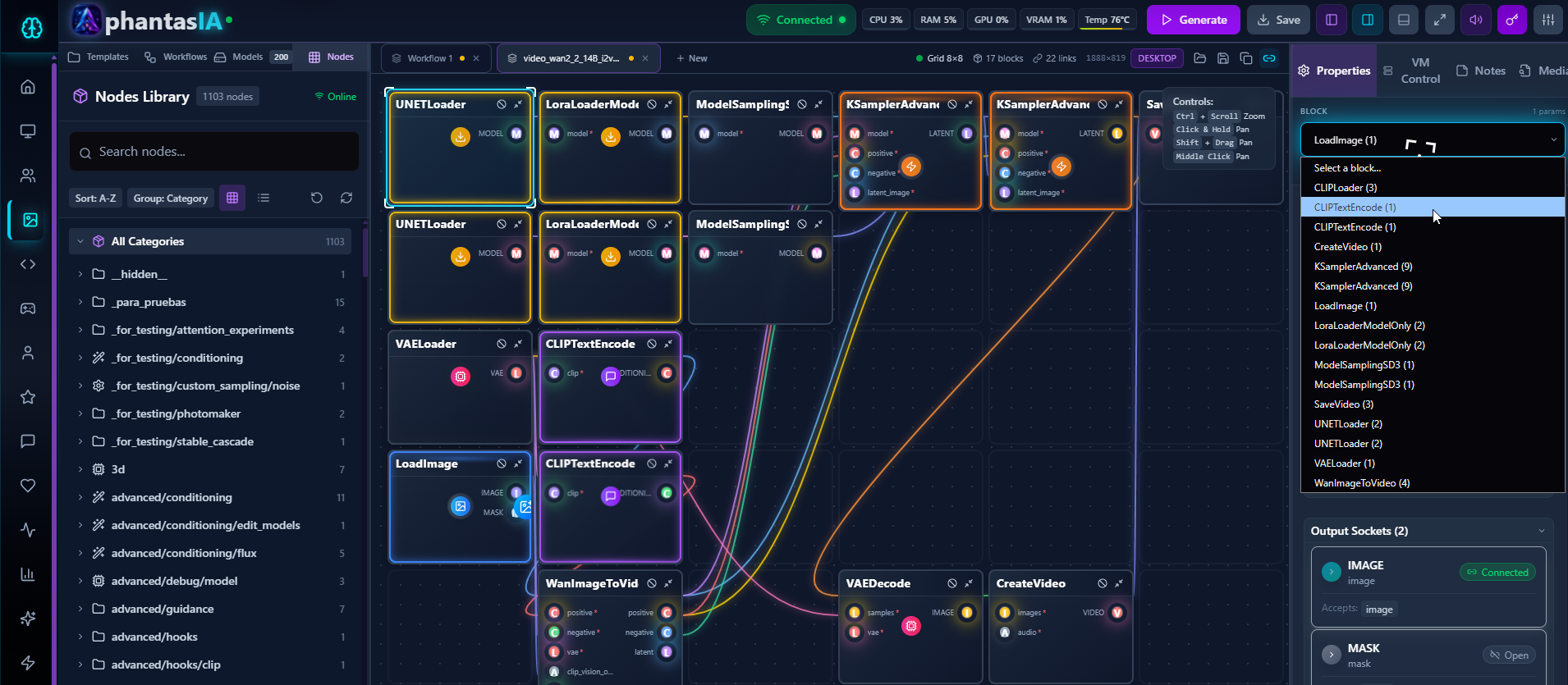Open the code brackets sidebar icon
Screen dimensions: 1568x685
[x=28, y=264]
